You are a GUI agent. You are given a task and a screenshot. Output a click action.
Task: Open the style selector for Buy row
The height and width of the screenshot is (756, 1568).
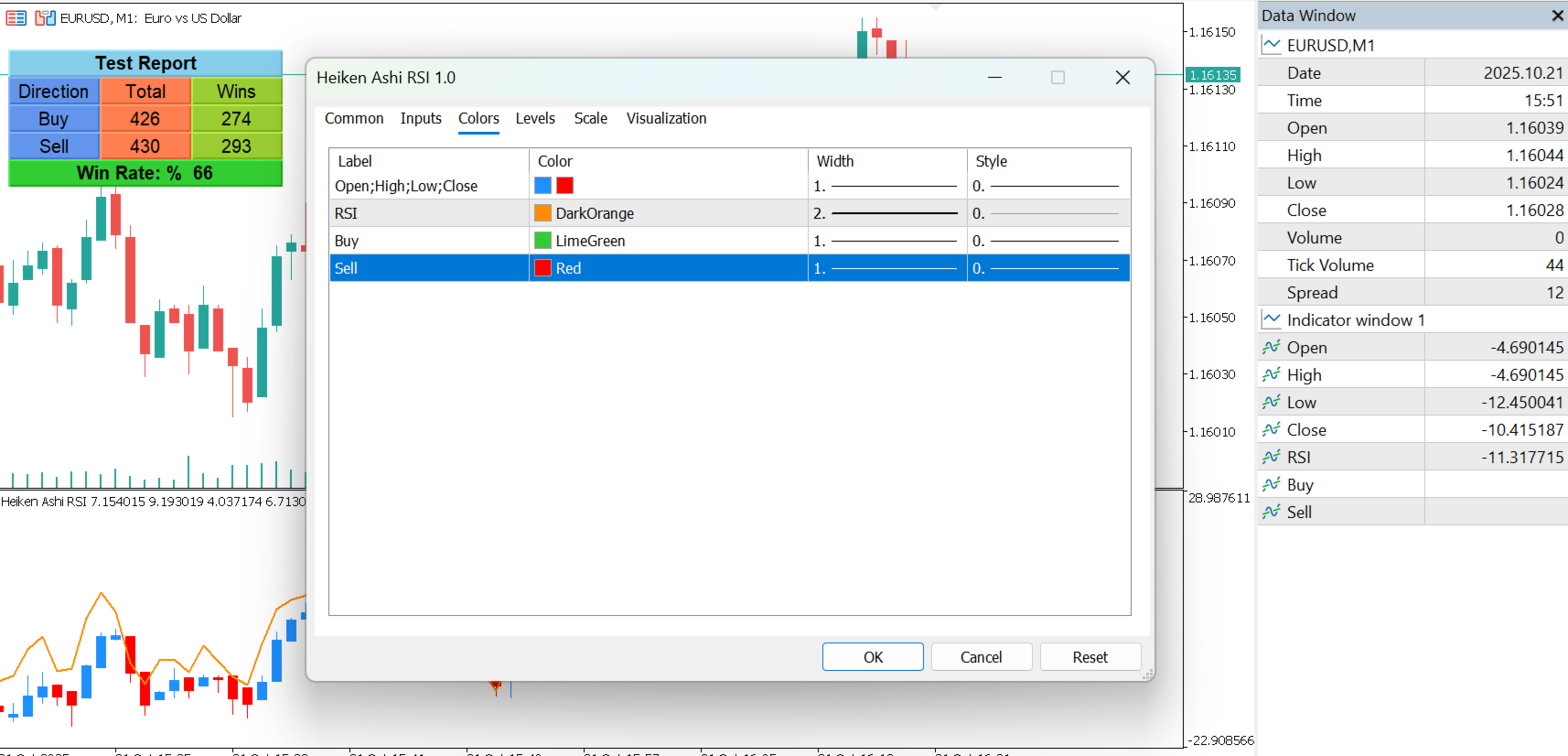point(1048,241)
